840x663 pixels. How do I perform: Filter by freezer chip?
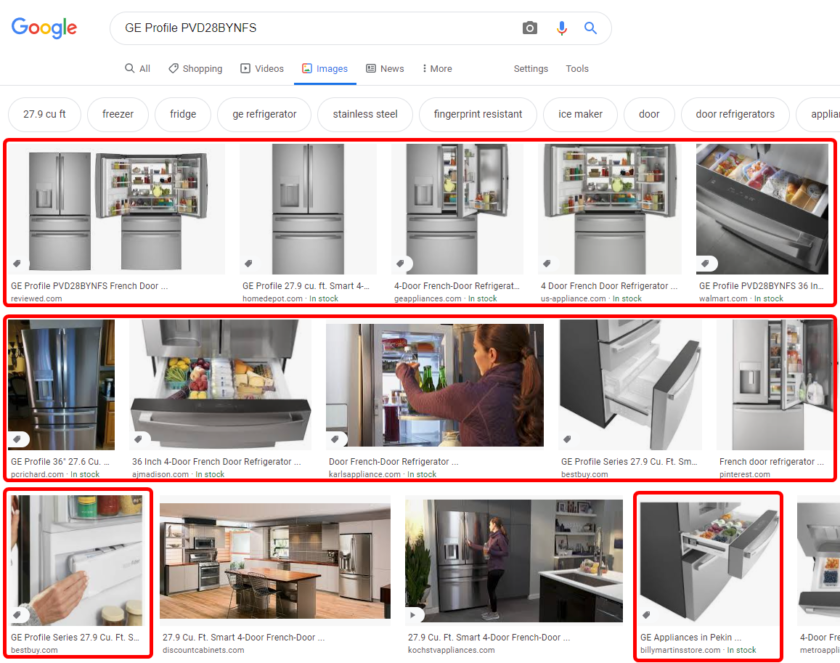pos(118,114)
